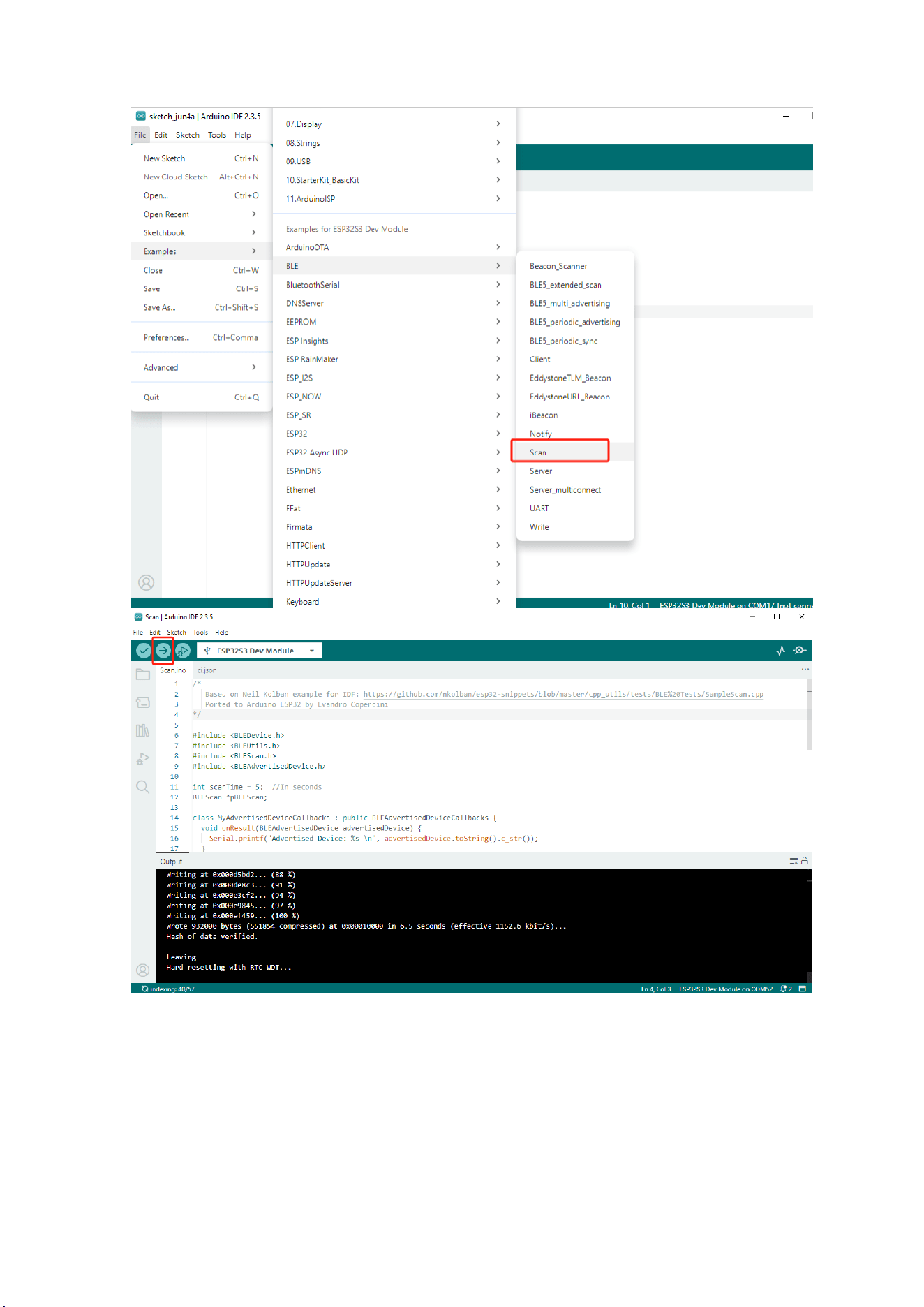This screenshot has width=924, height=1307.
Task: Select the ArduinoOTA examples entry
Action: click(394, 247)
